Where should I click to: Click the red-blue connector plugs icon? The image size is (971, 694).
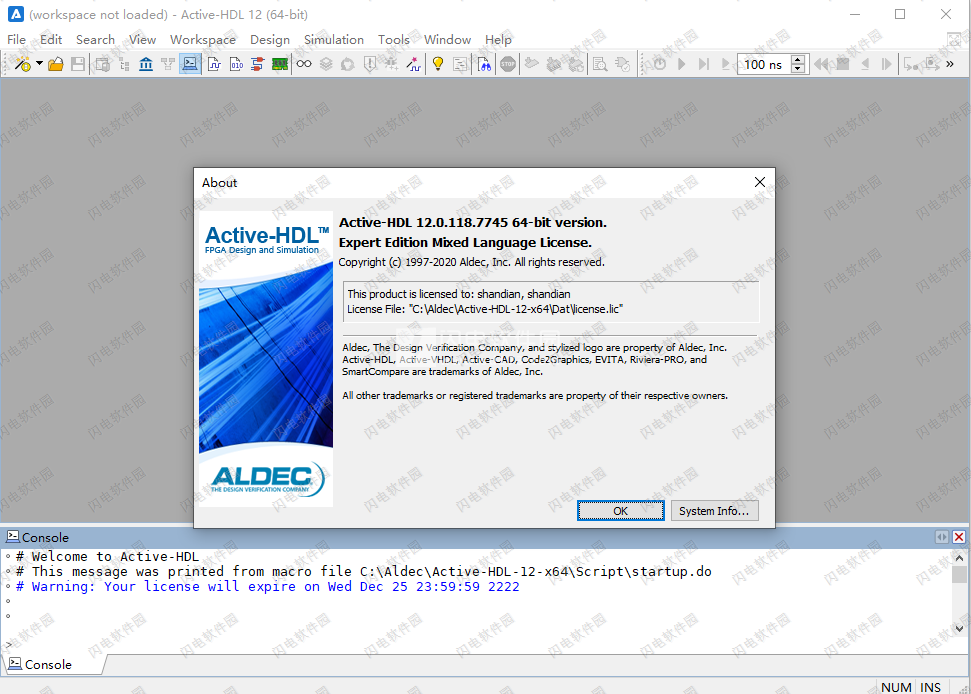258,64
